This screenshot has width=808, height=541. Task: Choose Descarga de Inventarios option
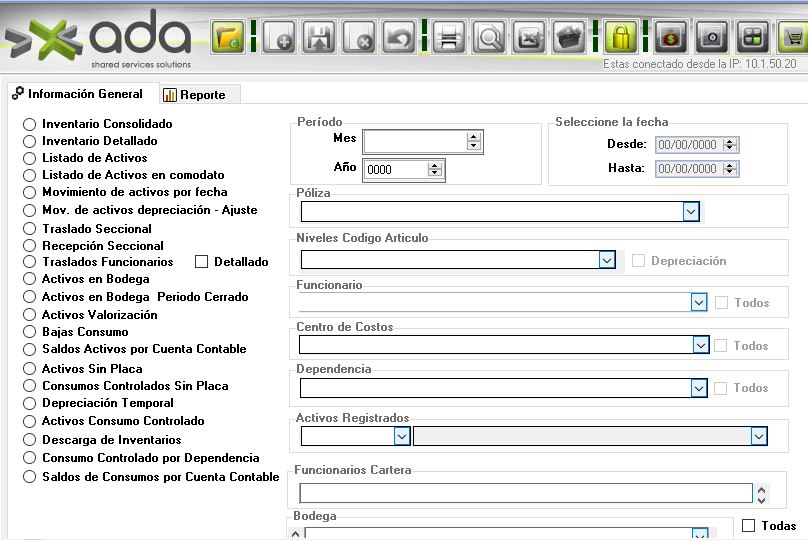pos(29,440)
